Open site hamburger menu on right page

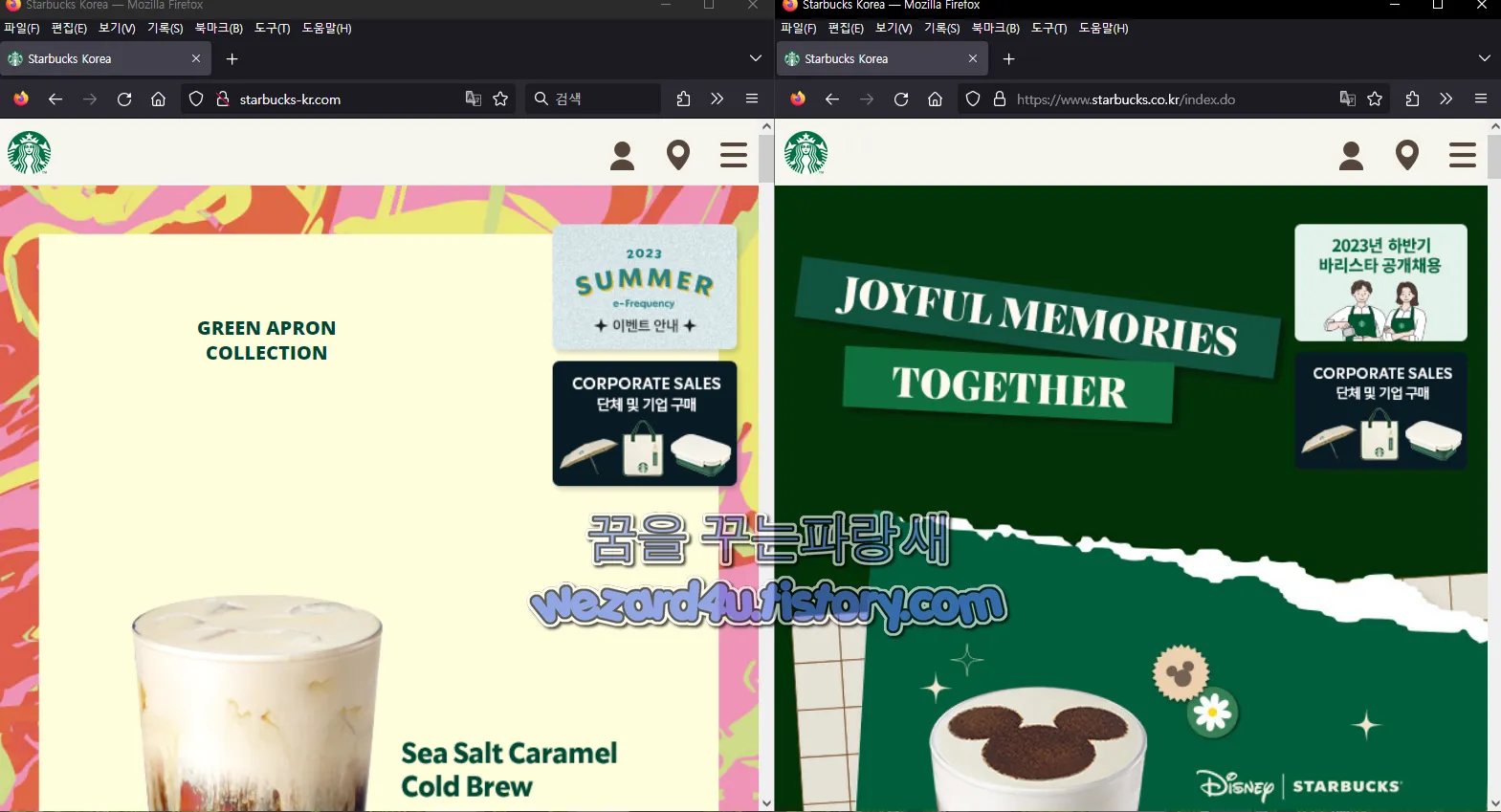click(1463, 155)
